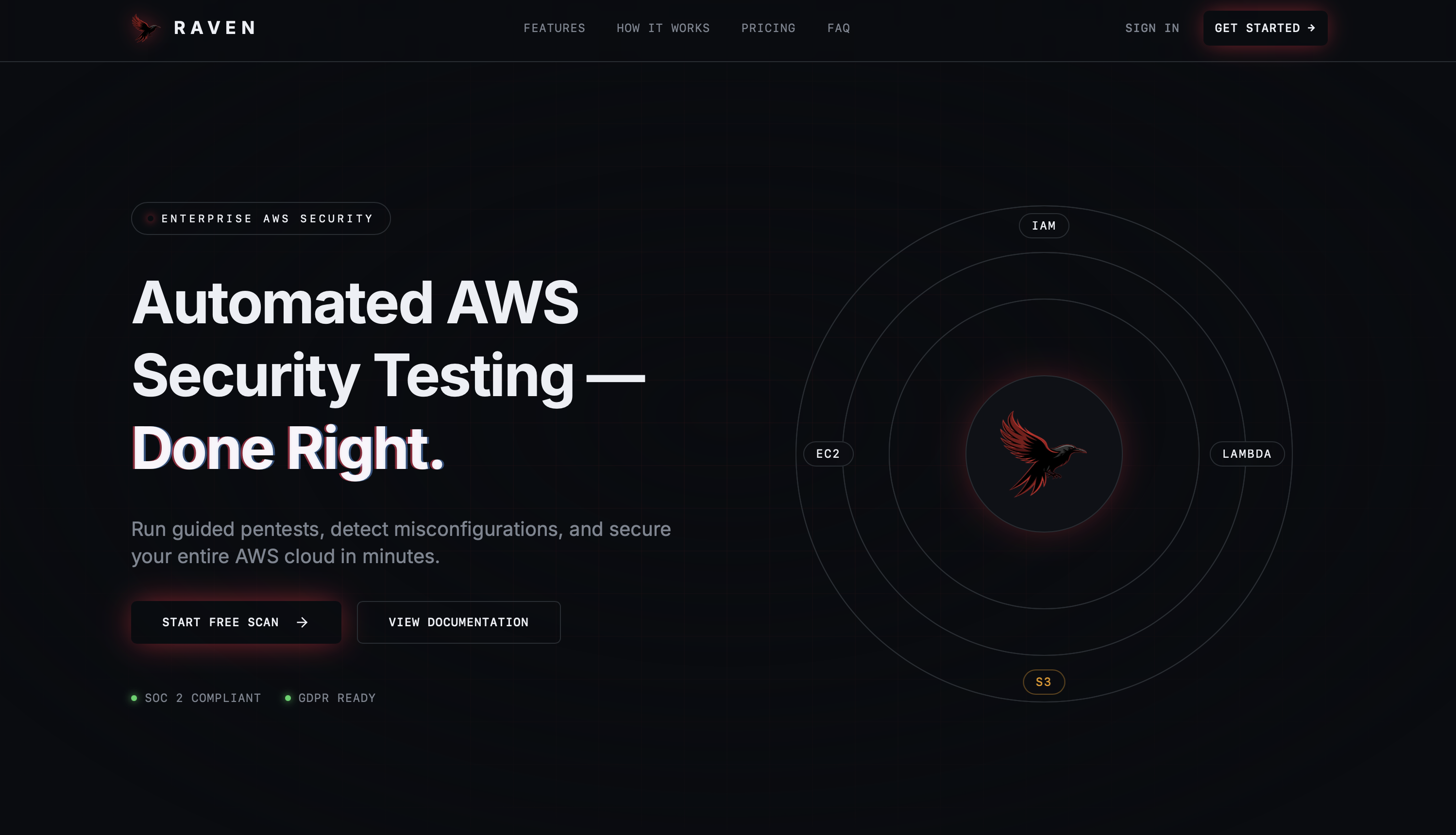Screen dimensions: 1456x835
Task: Select the highlighted S3 orbit label
Action: tap(1044, 682)
